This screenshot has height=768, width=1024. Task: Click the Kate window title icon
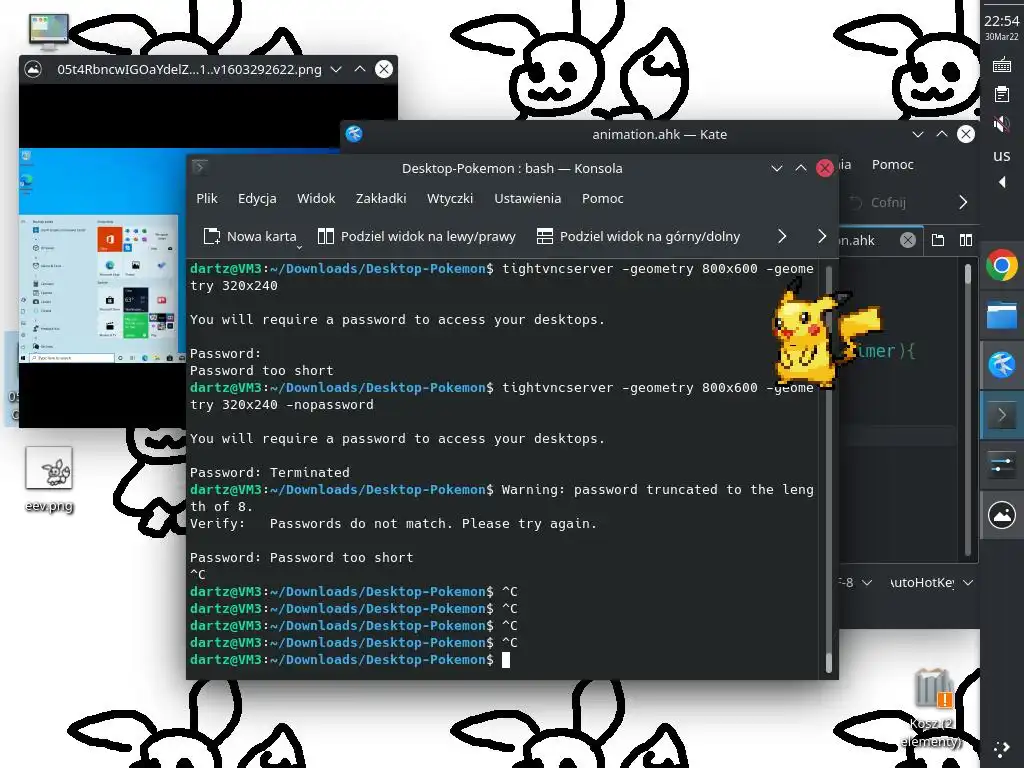(x=354, y=134)
